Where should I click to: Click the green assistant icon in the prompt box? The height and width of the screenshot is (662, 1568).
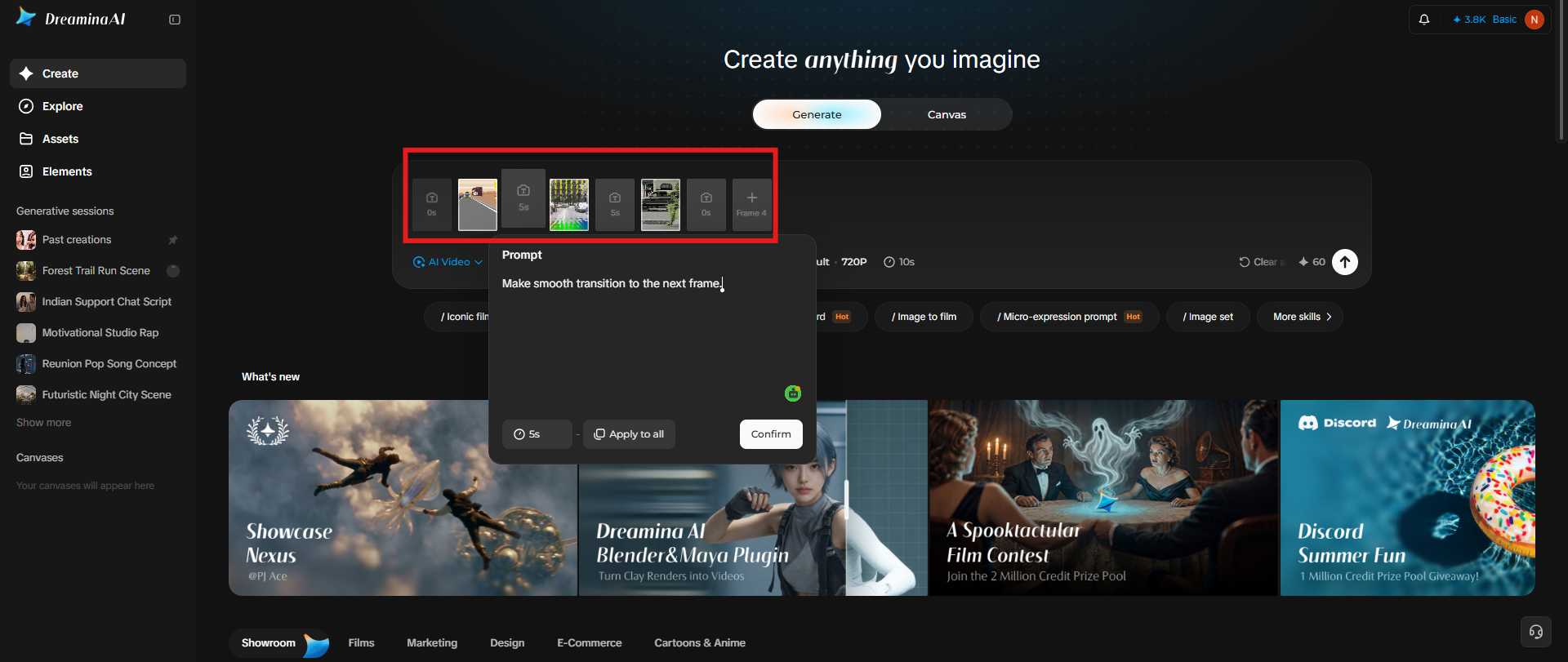coord(793,393)
